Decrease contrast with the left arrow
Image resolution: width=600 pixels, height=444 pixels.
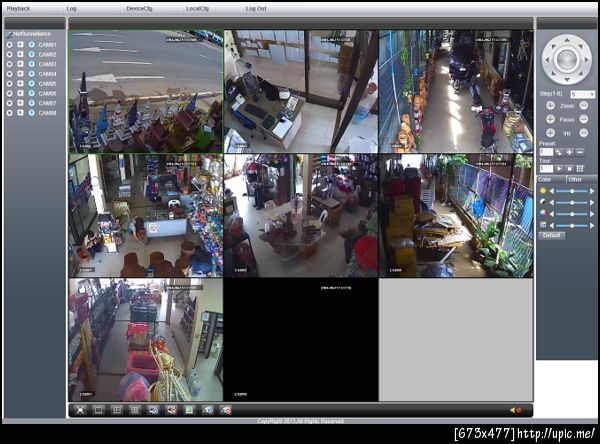coord(552,202)
